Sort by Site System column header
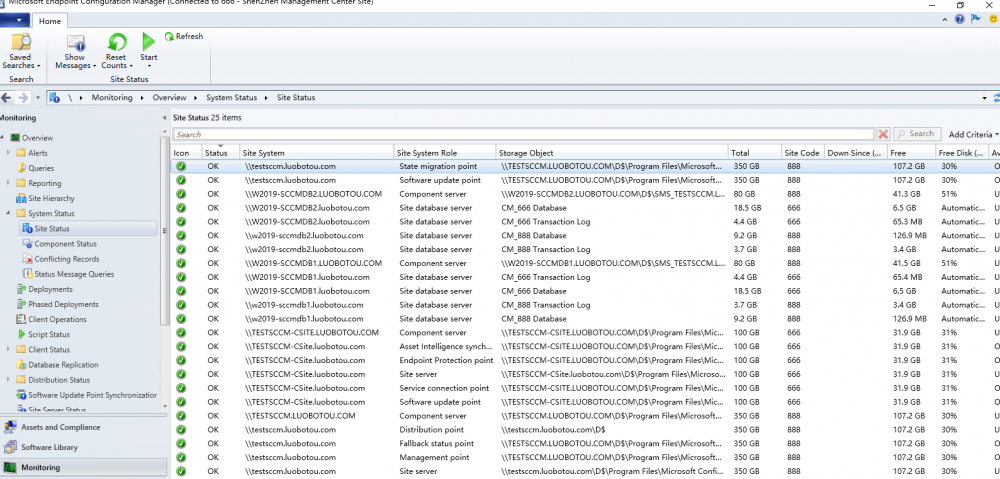This screenshot has height=479, width=1000. click(316, 153)
